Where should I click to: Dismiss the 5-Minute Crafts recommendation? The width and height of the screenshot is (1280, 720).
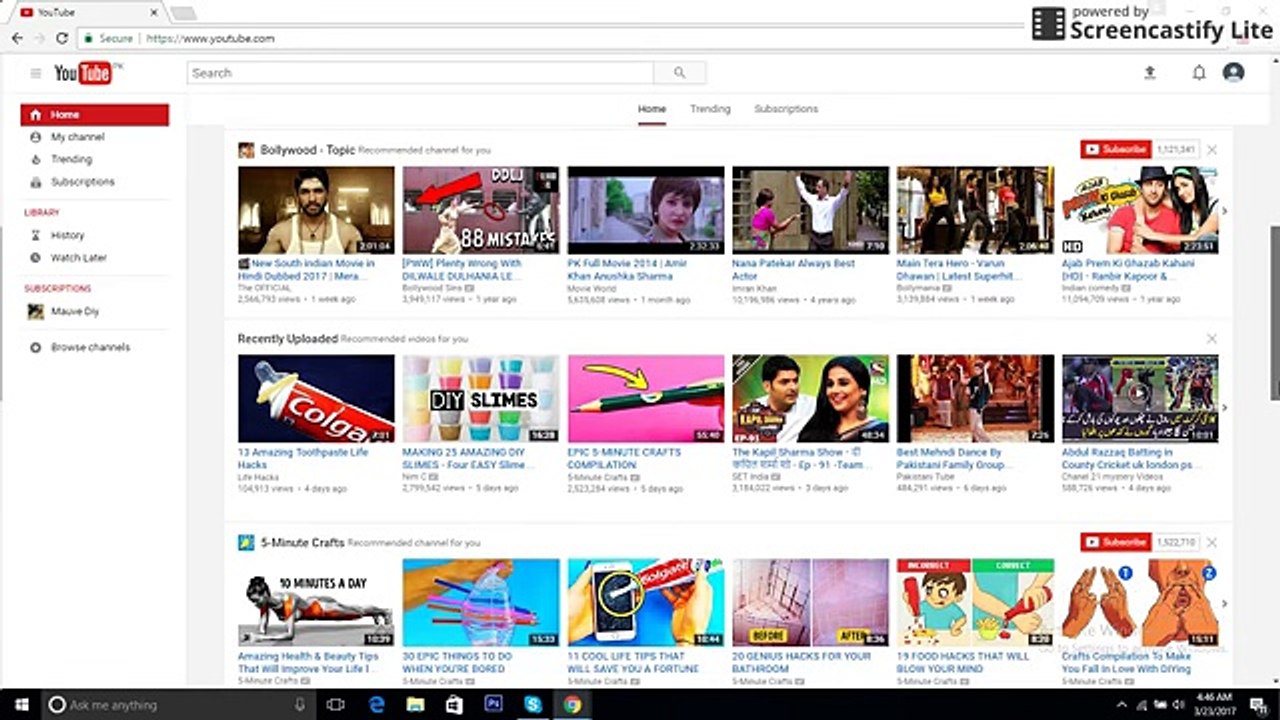click(x=1212, y=543)
